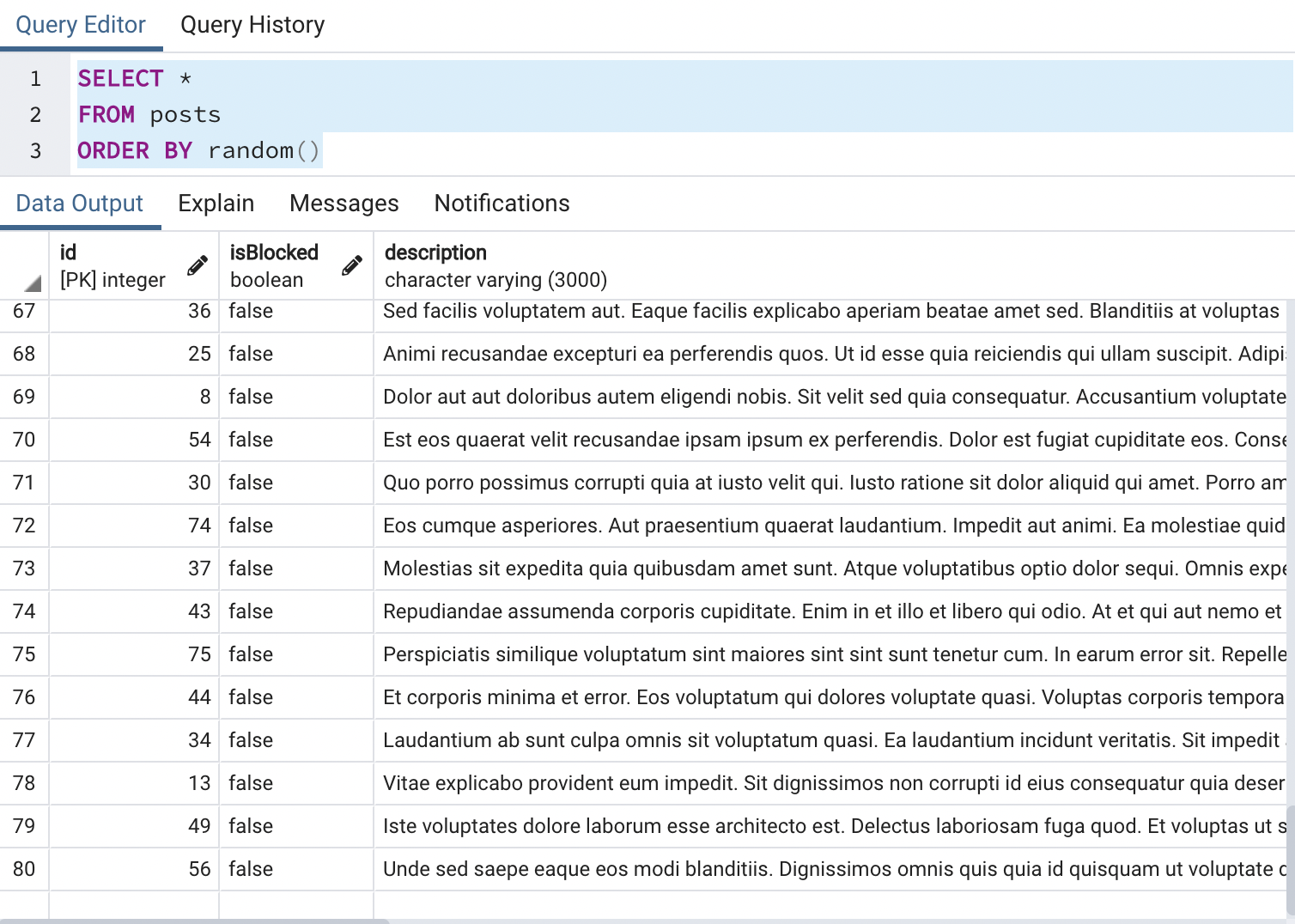The image size is (1295, 924).
Task: Select row number 78
Action: [x=24, y=783]
